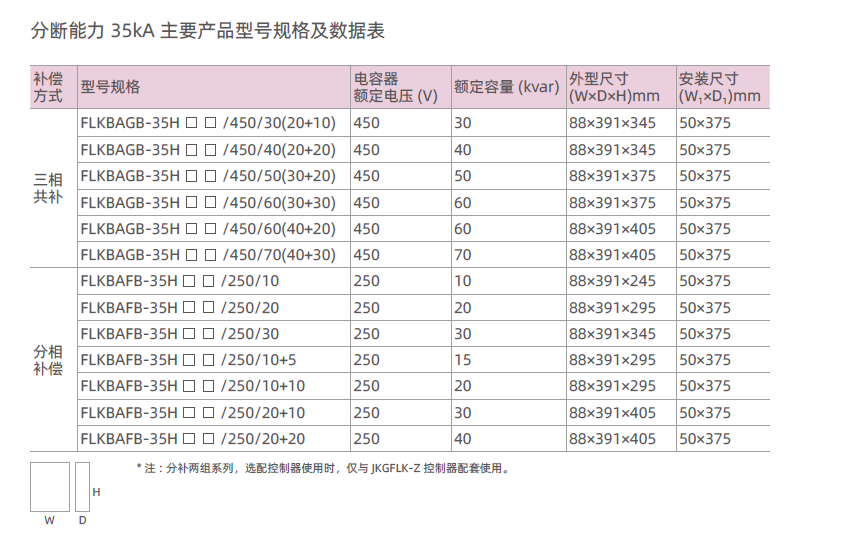Click the 88×391×245 dimension cell
Image resolution: width=847 pixels, height=555 pixels.
pos(612,281)
